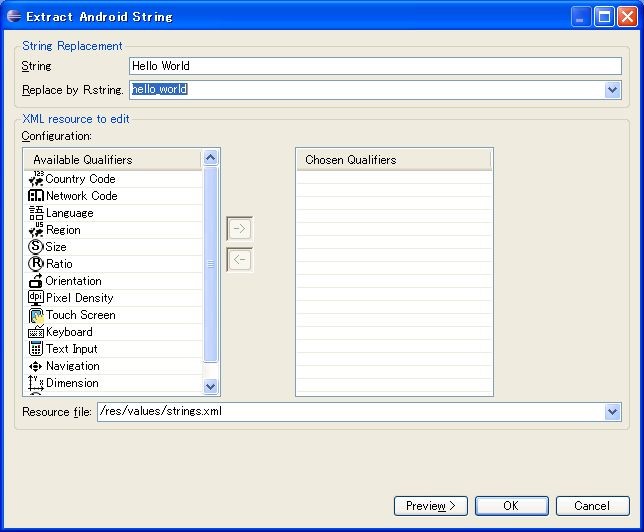Click the qualifiers list scrollbar thumb
Screen dimensions: 644x532
[210, 265]
